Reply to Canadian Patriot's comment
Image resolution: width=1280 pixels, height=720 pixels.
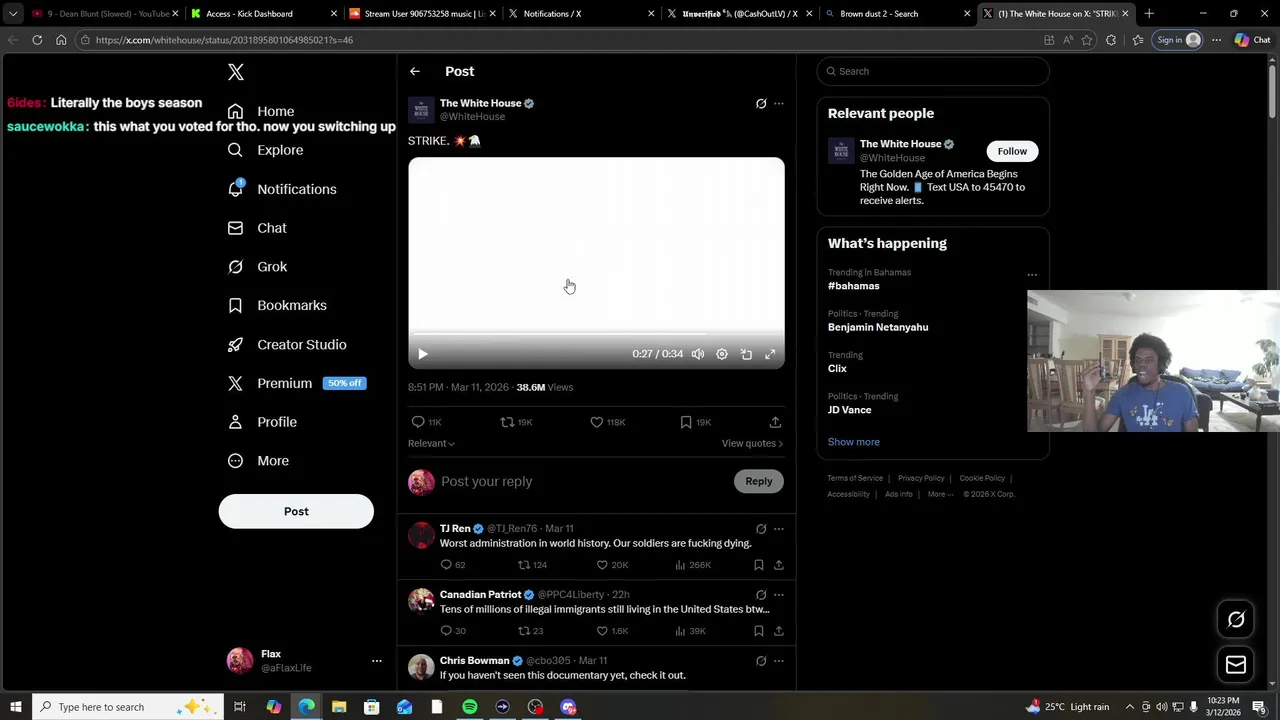pos(453,631)
